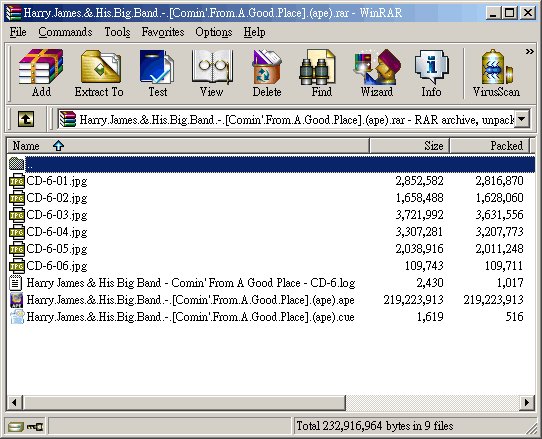Viewport: 542px width, 439px height.
Task: Start VirusScan on the archive
Action: click(x=496, y=73)
